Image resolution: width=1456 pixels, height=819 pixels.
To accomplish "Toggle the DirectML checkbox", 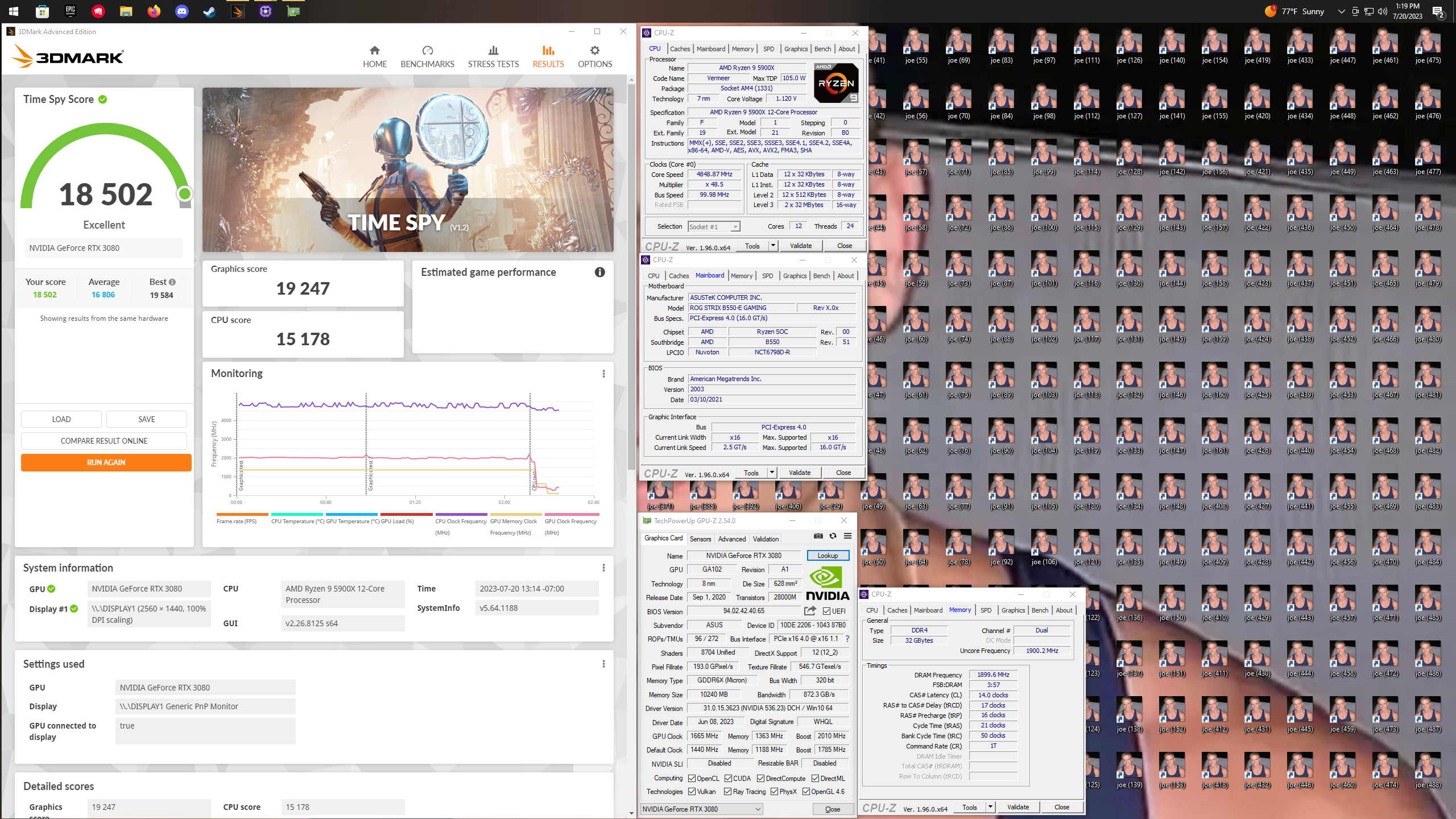I will 815,779.
